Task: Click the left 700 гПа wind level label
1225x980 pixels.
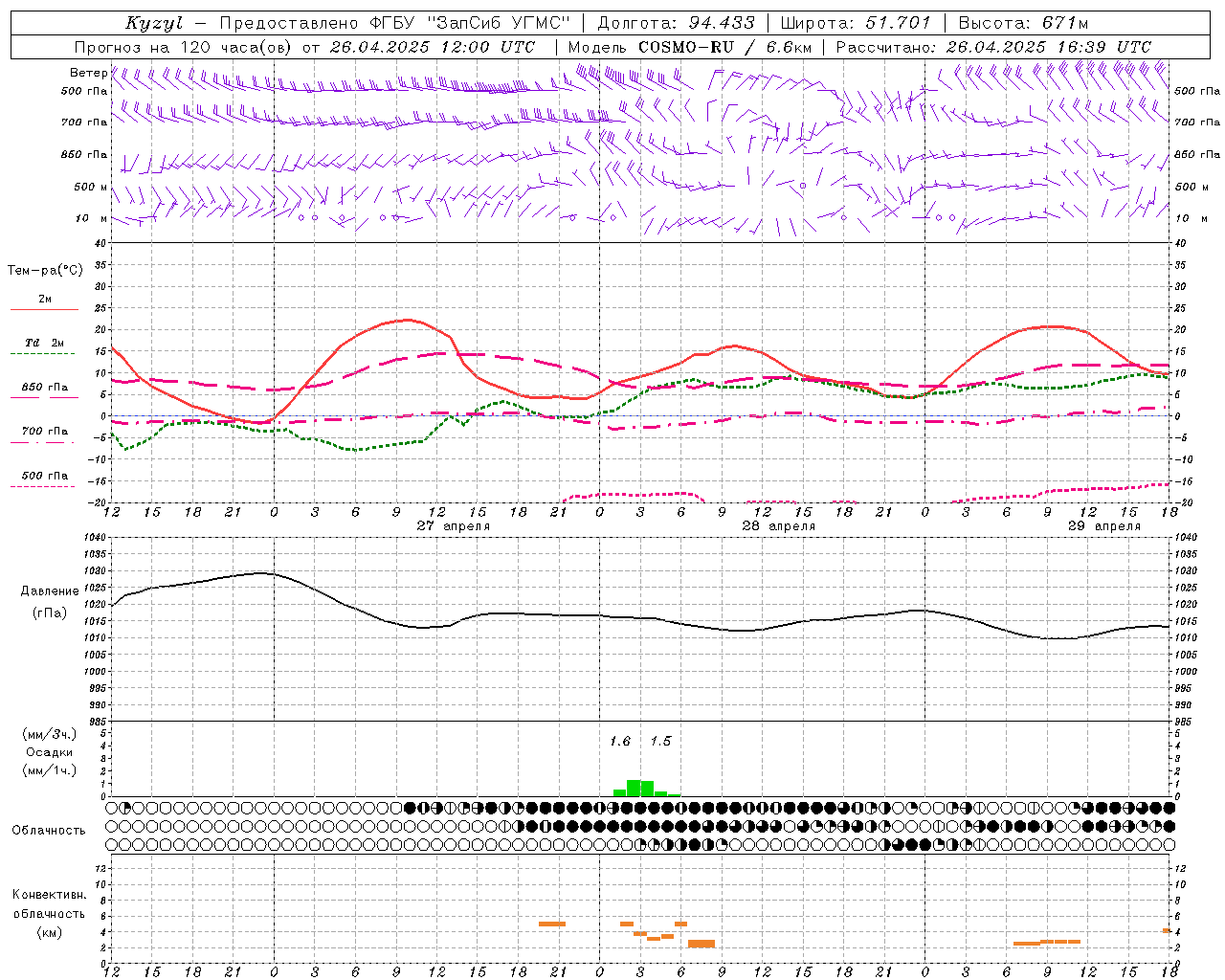Action: (x=84, y=122)
